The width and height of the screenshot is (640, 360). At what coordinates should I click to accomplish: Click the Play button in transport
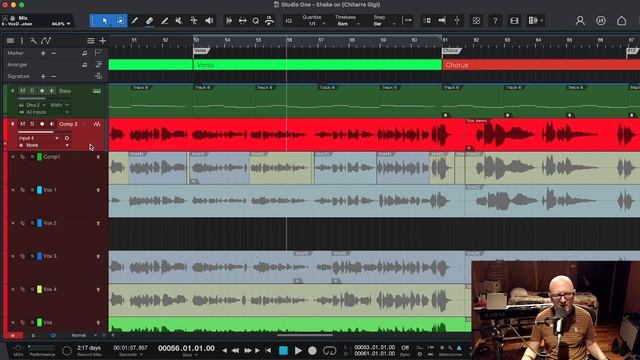pos(298,350)
